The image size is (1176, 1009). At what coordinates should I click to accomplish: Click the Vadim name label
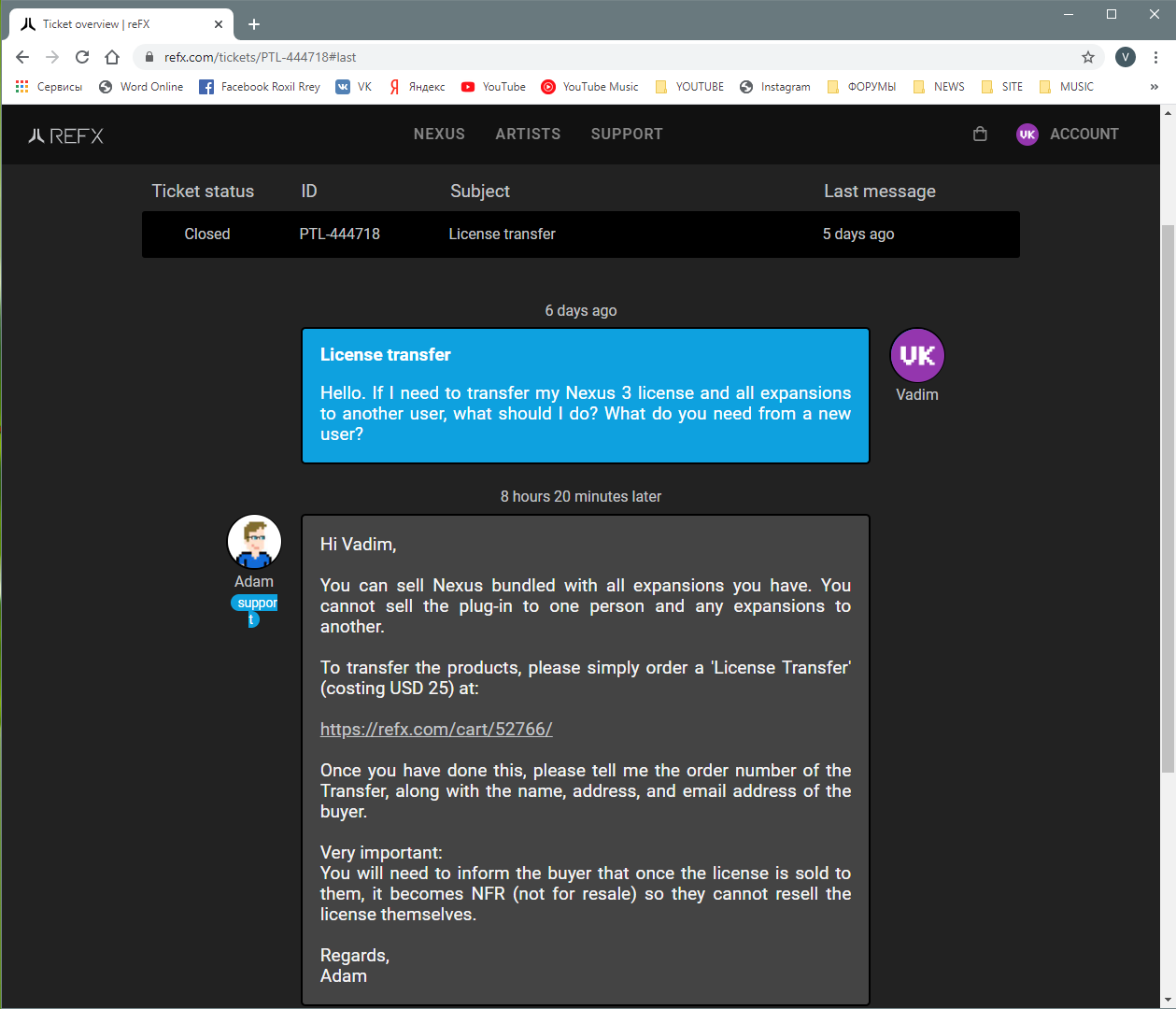(917, 394)
